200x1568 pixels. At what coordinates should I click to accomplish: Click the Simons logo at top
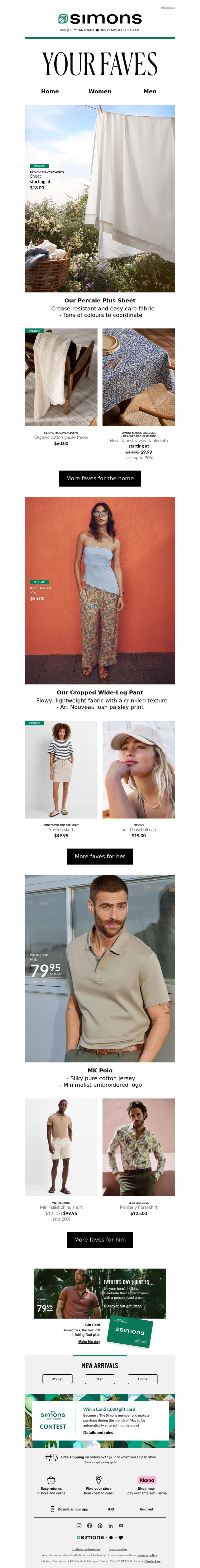coord(100,19)
